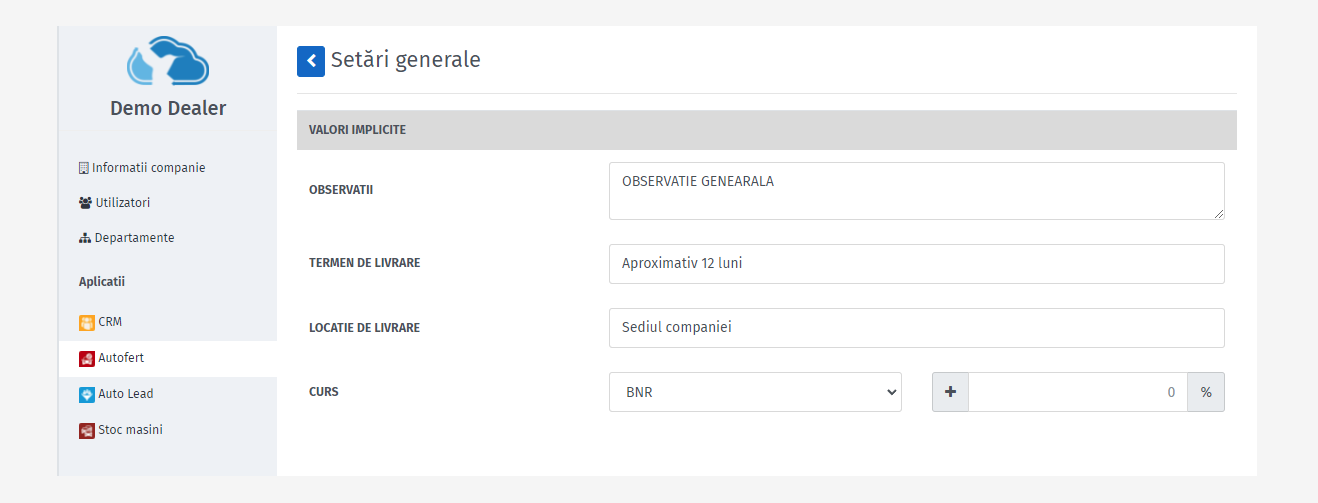The height and width of the screenshot is (503, 1318).
Task: Click the Demo Dealer cloud logo
Action: (168, 62)
